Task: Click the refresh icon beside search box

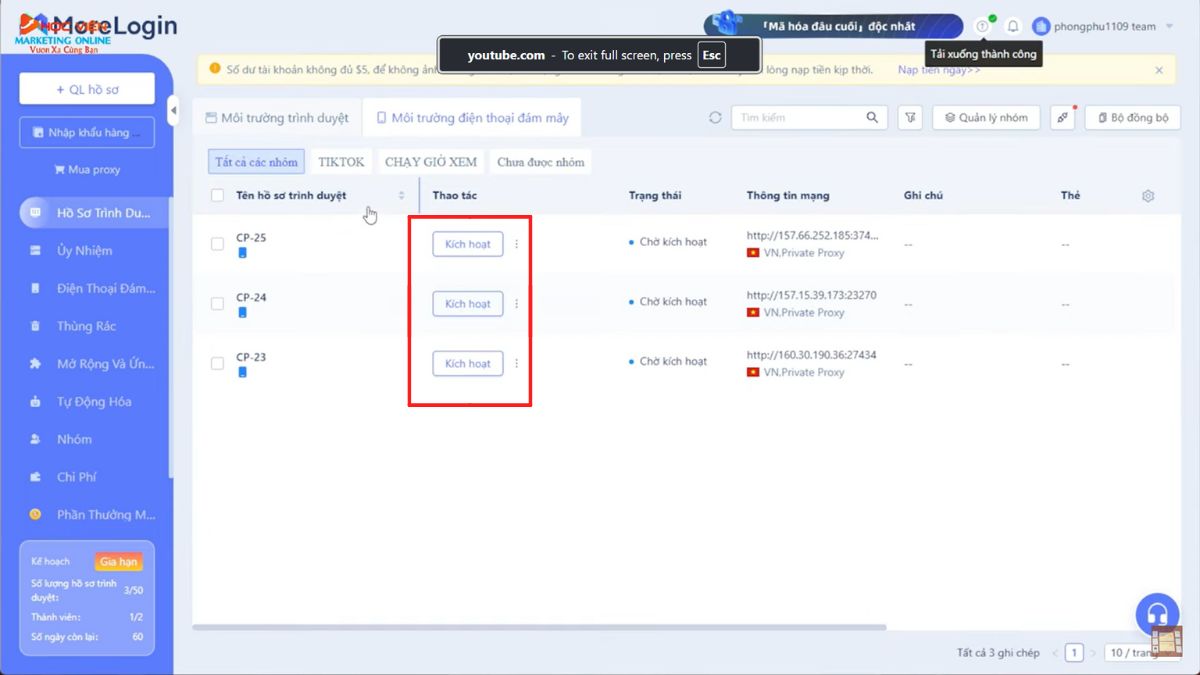Action: [x=715, y=117]
